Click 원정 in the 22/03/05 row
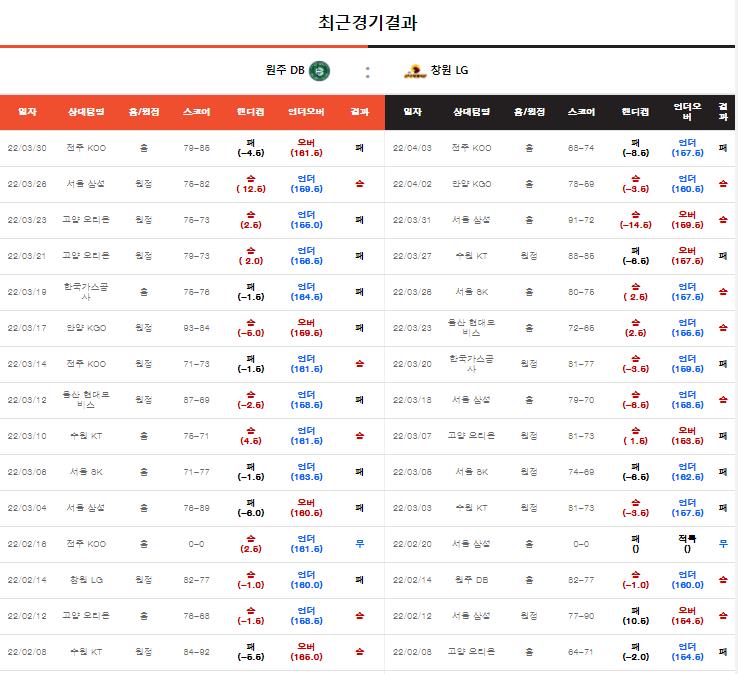The height and width of the screenshot is (674, 738). pos(529,472)
